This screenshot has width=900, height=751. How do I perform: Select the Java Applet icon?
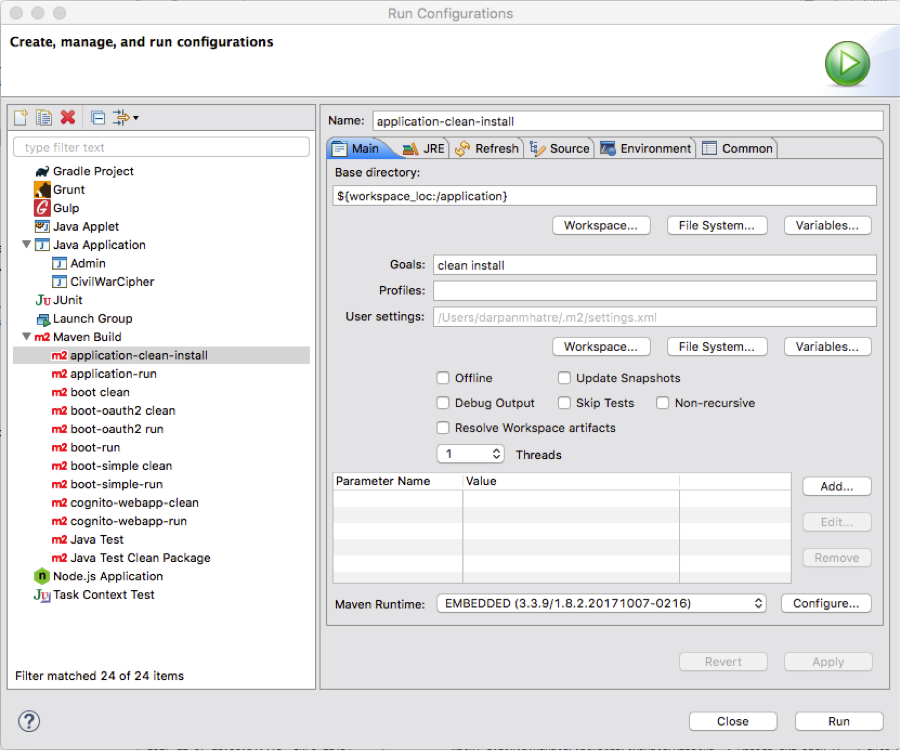[42, 226]
